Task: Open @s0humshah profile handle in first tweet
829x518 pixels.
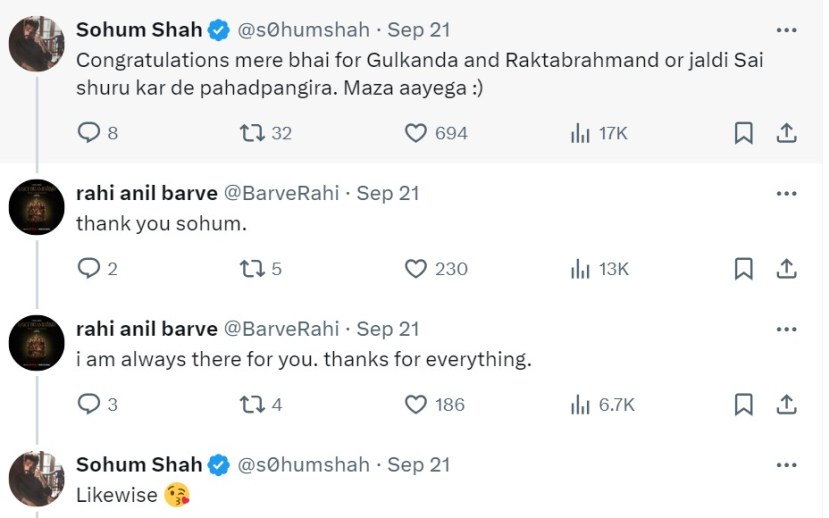Action: [x=303, y=30]
